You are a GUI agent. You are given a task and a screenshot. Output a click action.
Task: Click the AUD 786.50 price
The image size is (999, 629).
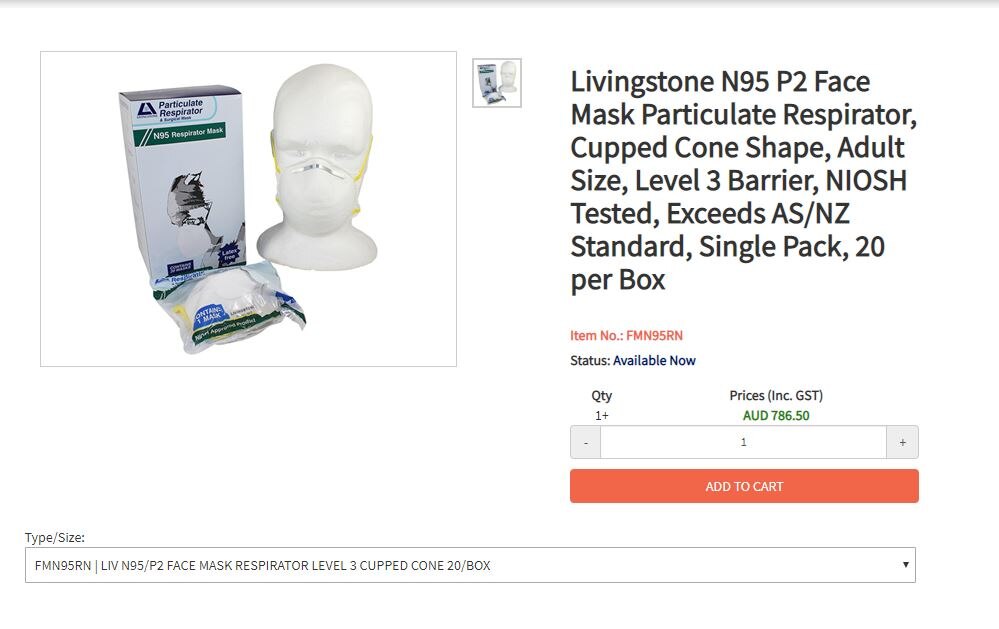coord(776,416)
